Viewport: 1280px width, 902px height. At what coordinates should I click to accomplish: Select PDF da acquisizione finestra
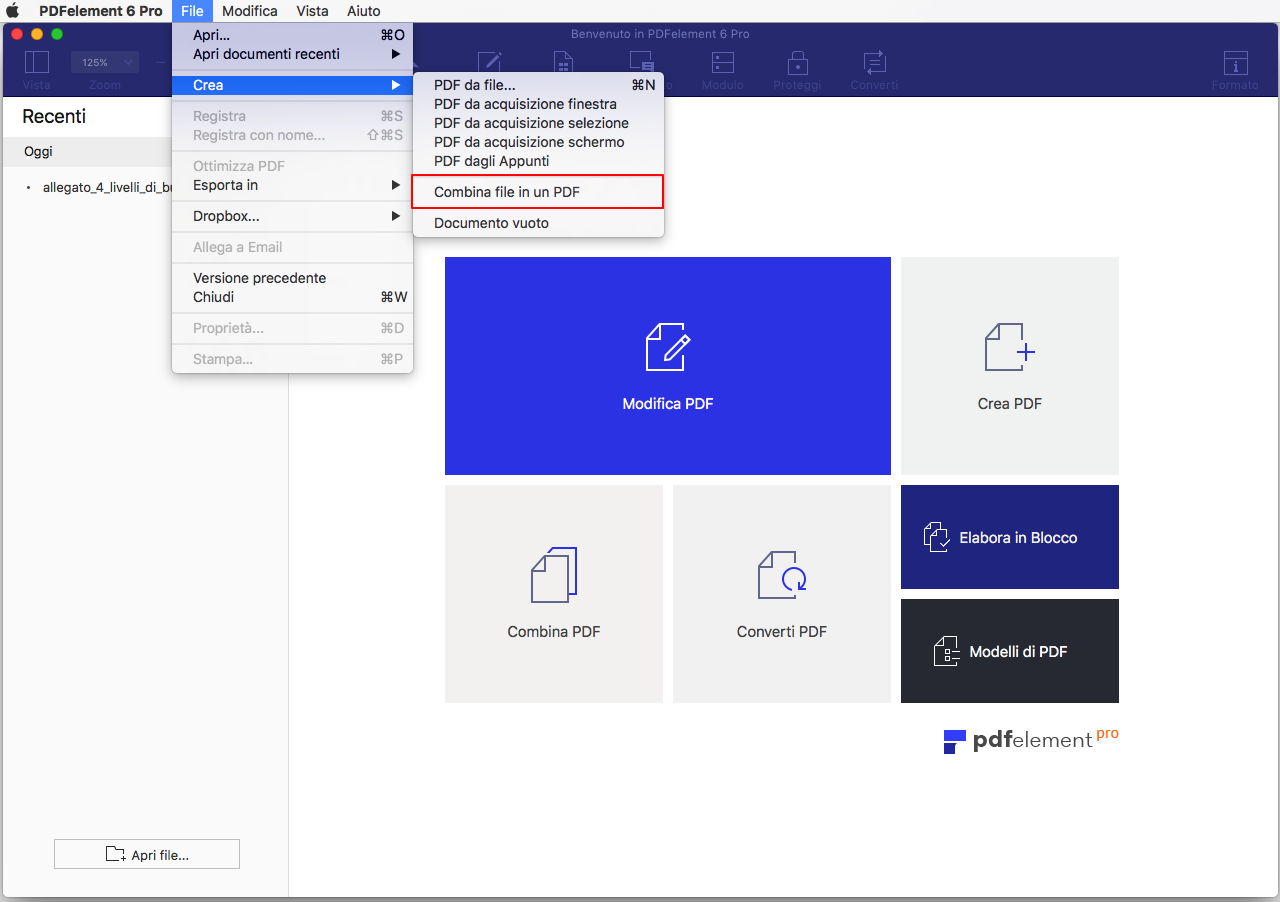tap(538, 104)
